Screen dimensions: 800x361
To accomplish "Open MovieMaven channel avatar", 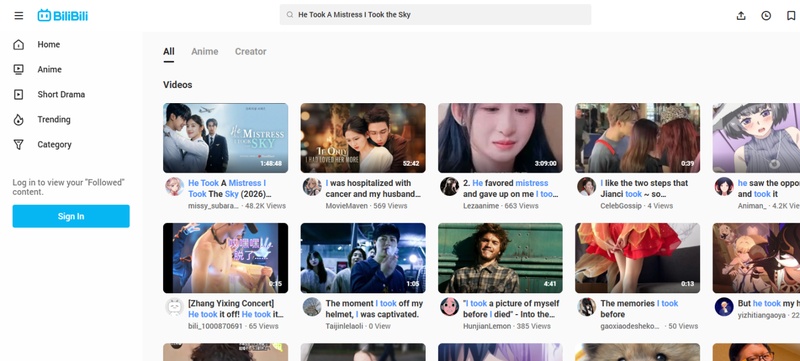I will pyautogui.click(x=312, y=187).
